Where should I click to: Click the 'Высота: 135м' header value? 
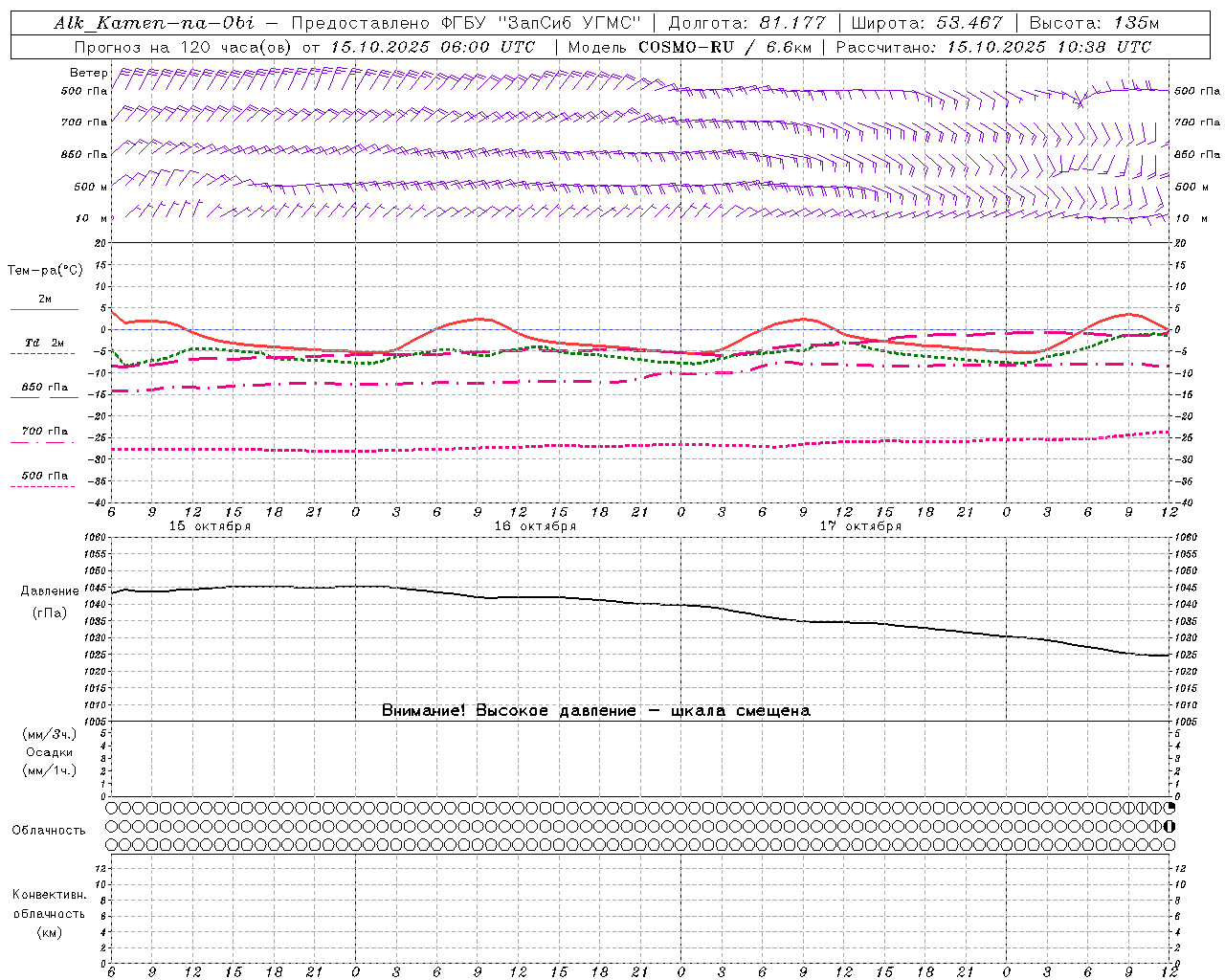(1095, 23)
